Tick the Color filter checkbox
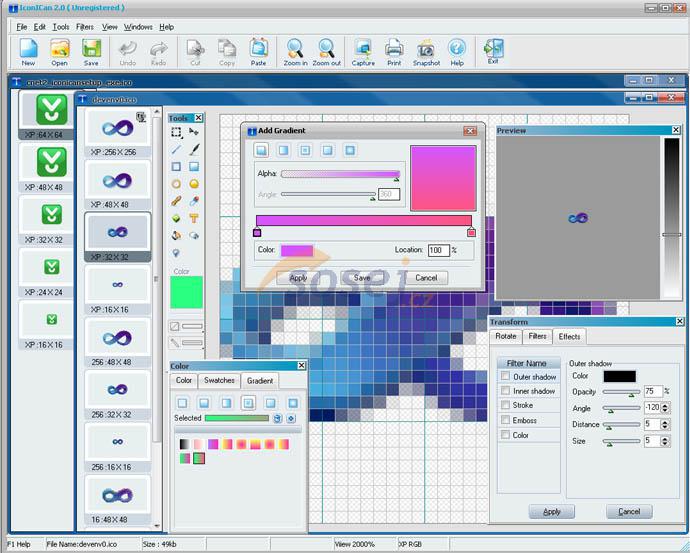 coord(505,435)
